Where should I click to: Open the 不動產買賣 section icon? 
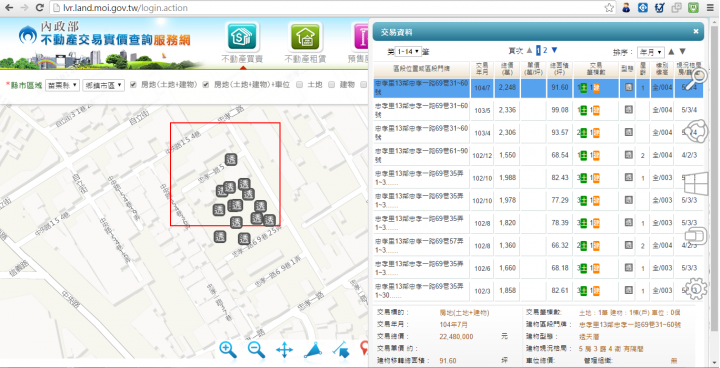242,37
